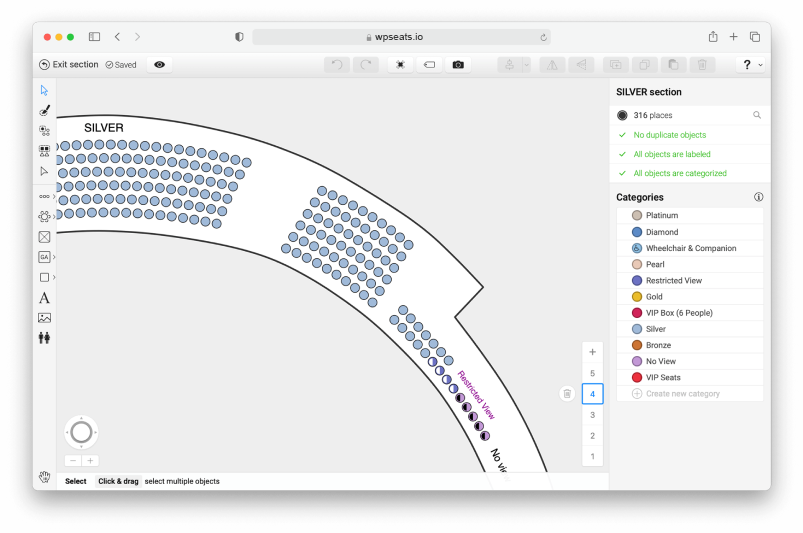This screenshot has width=803, height=533.
Task: Select the Silver category
Action: pyautogui.click(x=690, y=329)
